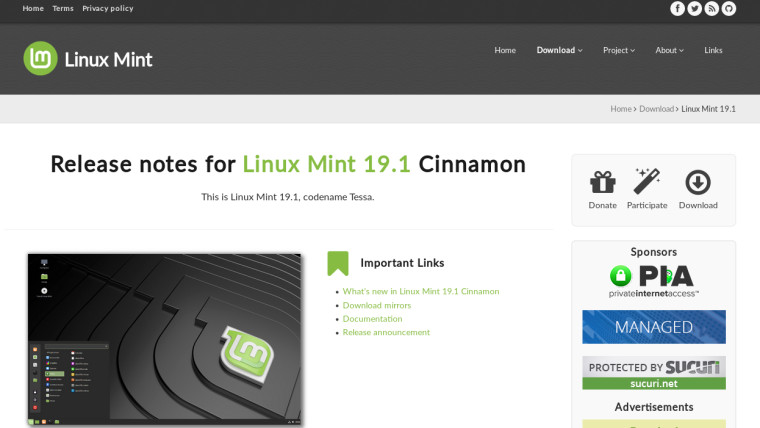Open the RSS feed icon
This screenshot has width=760, height=428.
pyautogui.click(x=712, y=9)
